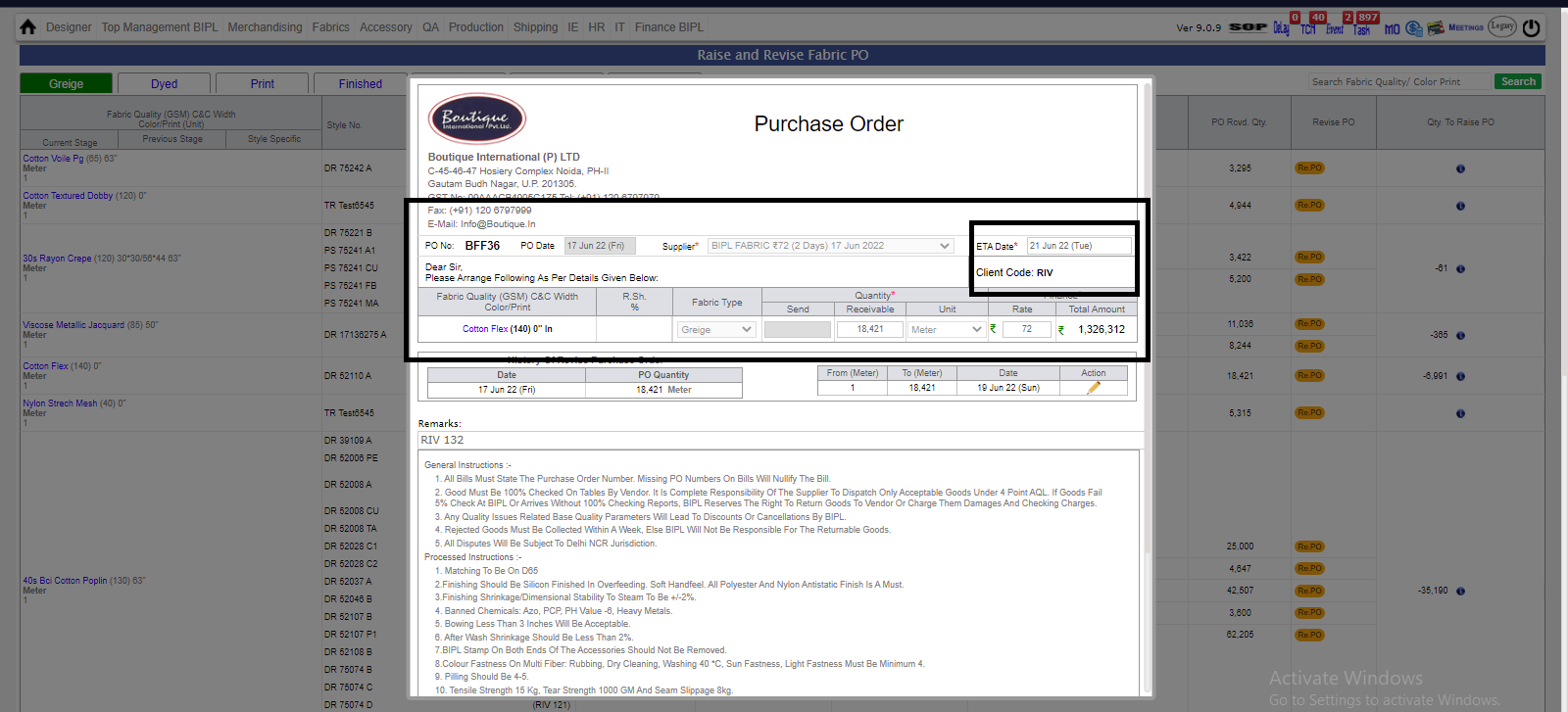Switch to the Greige tab
The image size is (1568, 712).
point(67,84)
